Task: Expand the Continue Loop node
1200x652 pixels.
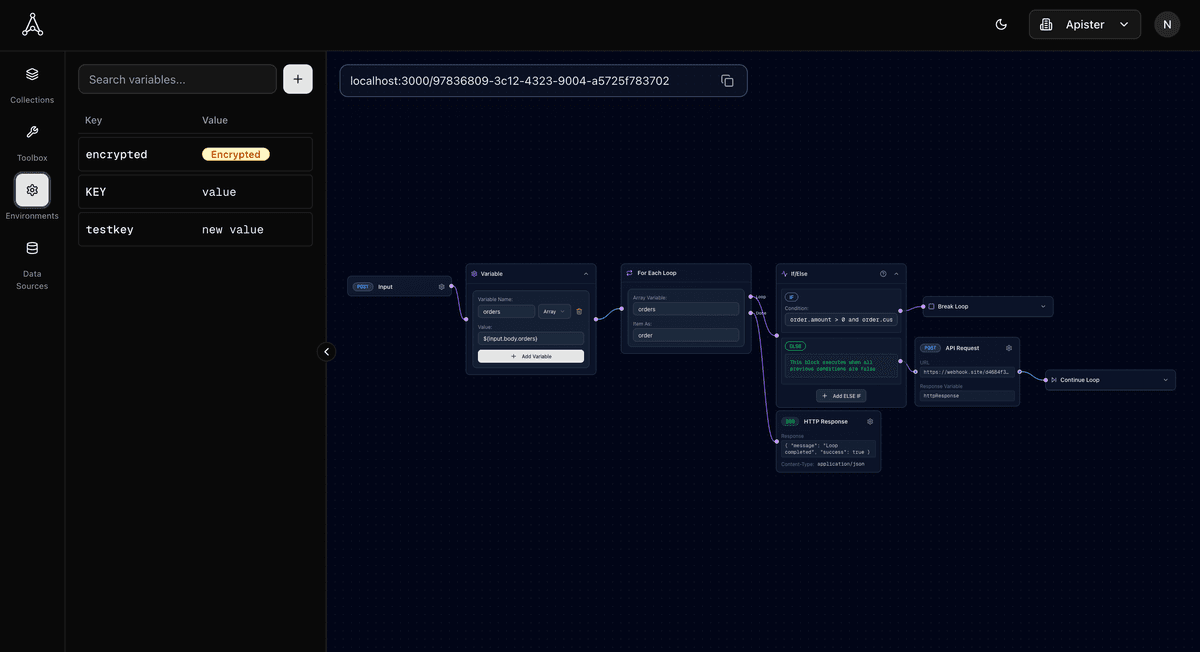Action: [x=1165, y=380]
